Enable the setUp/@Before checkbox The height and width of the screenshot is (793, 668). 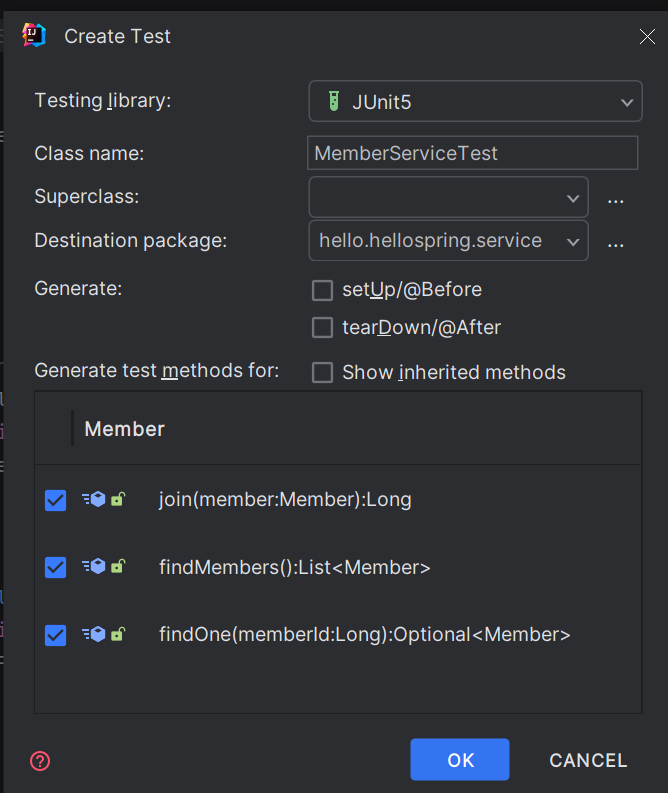click(x=322, y=290)
